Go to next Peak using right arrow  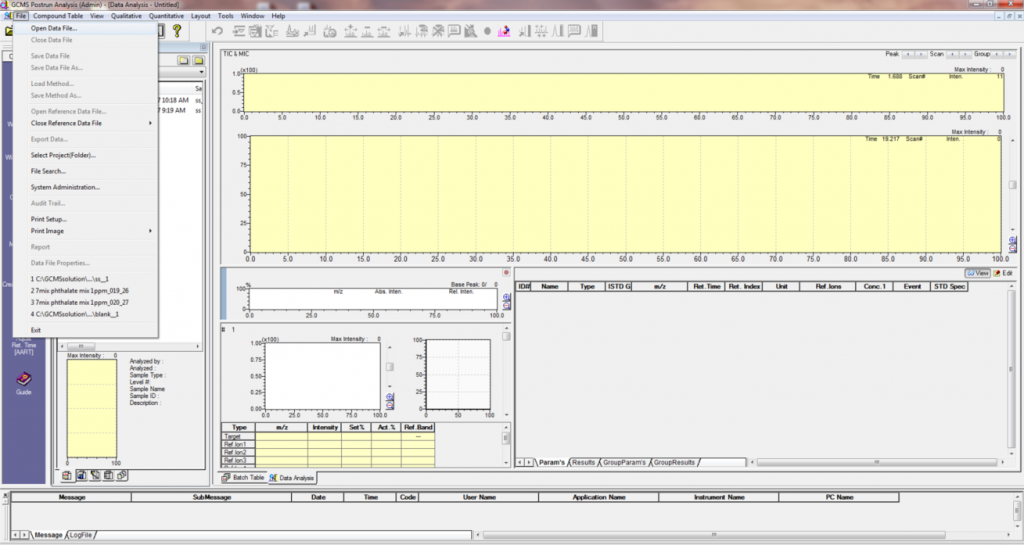pos(920,54)
